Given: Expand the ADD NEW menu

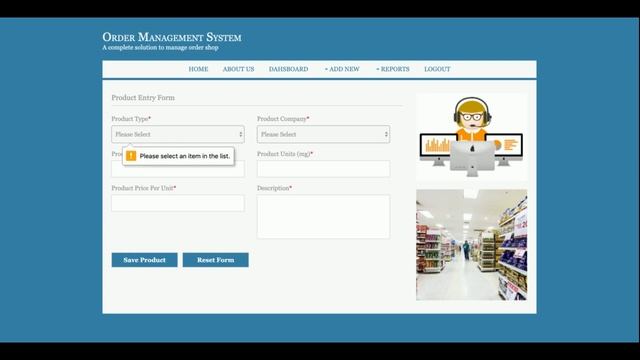Looking at the screenshot, I should pyautogui.click(x=342, y=69).
